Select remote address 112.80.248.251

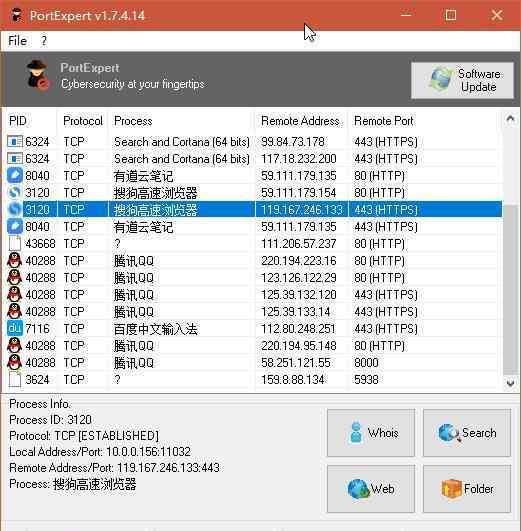[298, 328]
